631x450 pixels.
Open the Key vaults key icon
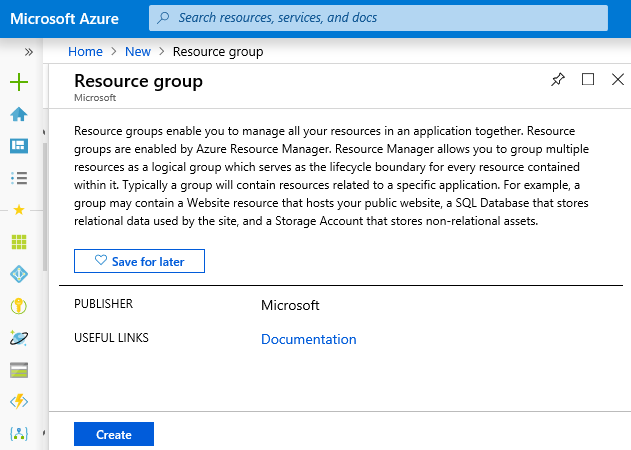[19, 306]
